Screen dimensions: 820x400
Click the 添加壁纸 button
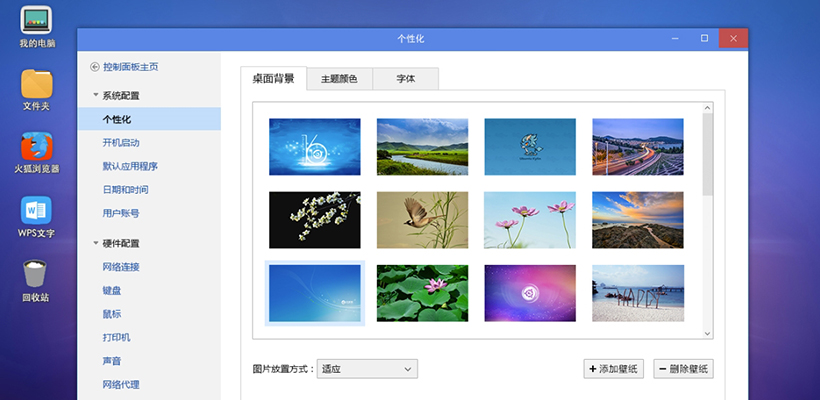coord(613,369)
